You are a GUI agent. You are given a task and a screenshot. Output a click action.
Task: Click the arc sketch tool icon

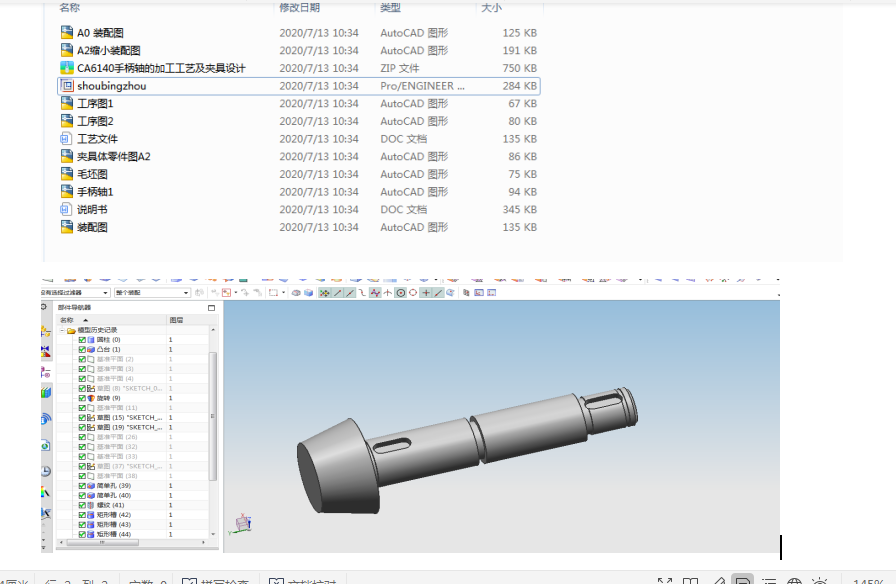click(360, 291)
